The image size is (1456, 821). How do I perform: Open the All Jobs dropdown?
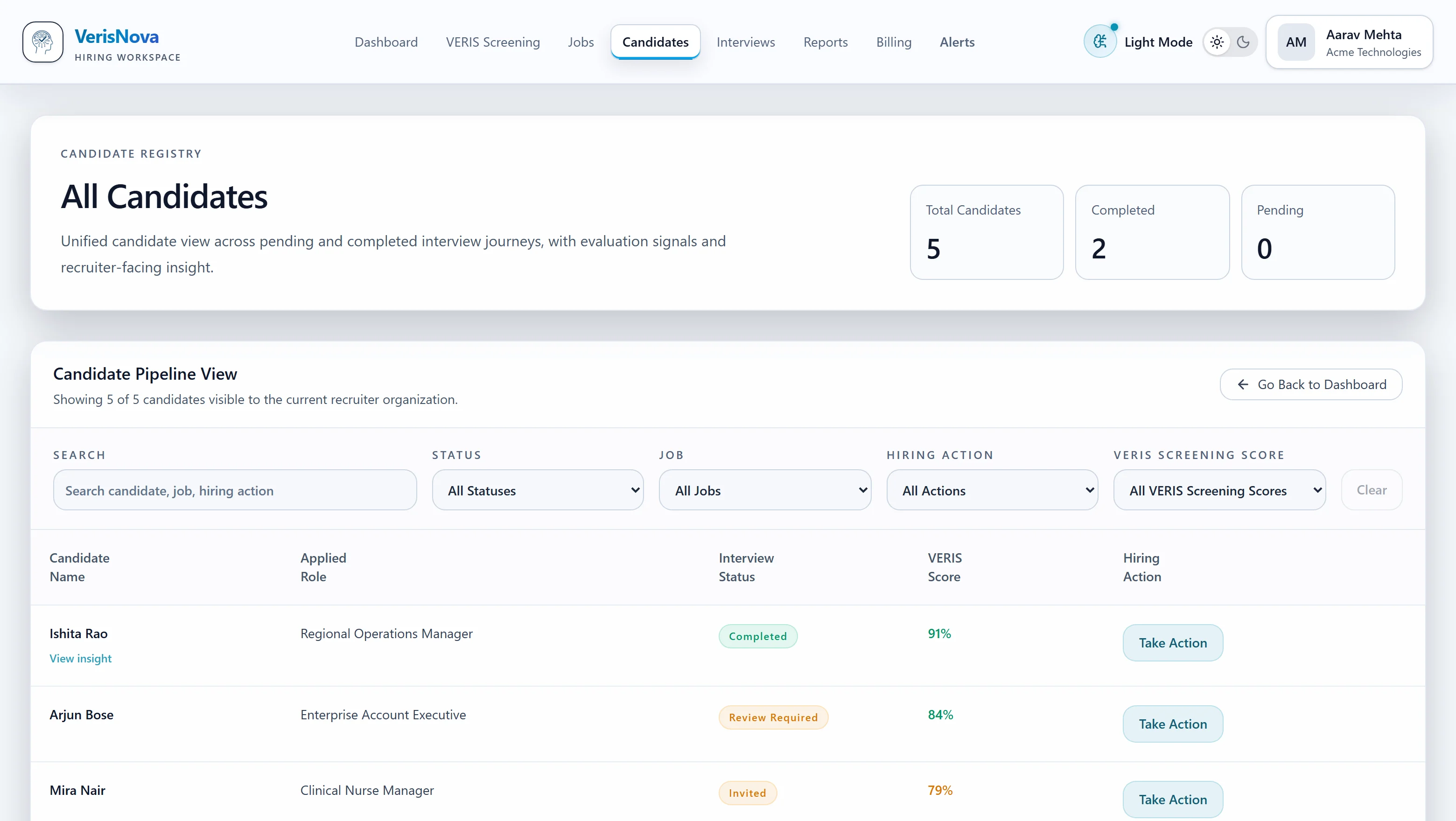(x=765, y=490)
